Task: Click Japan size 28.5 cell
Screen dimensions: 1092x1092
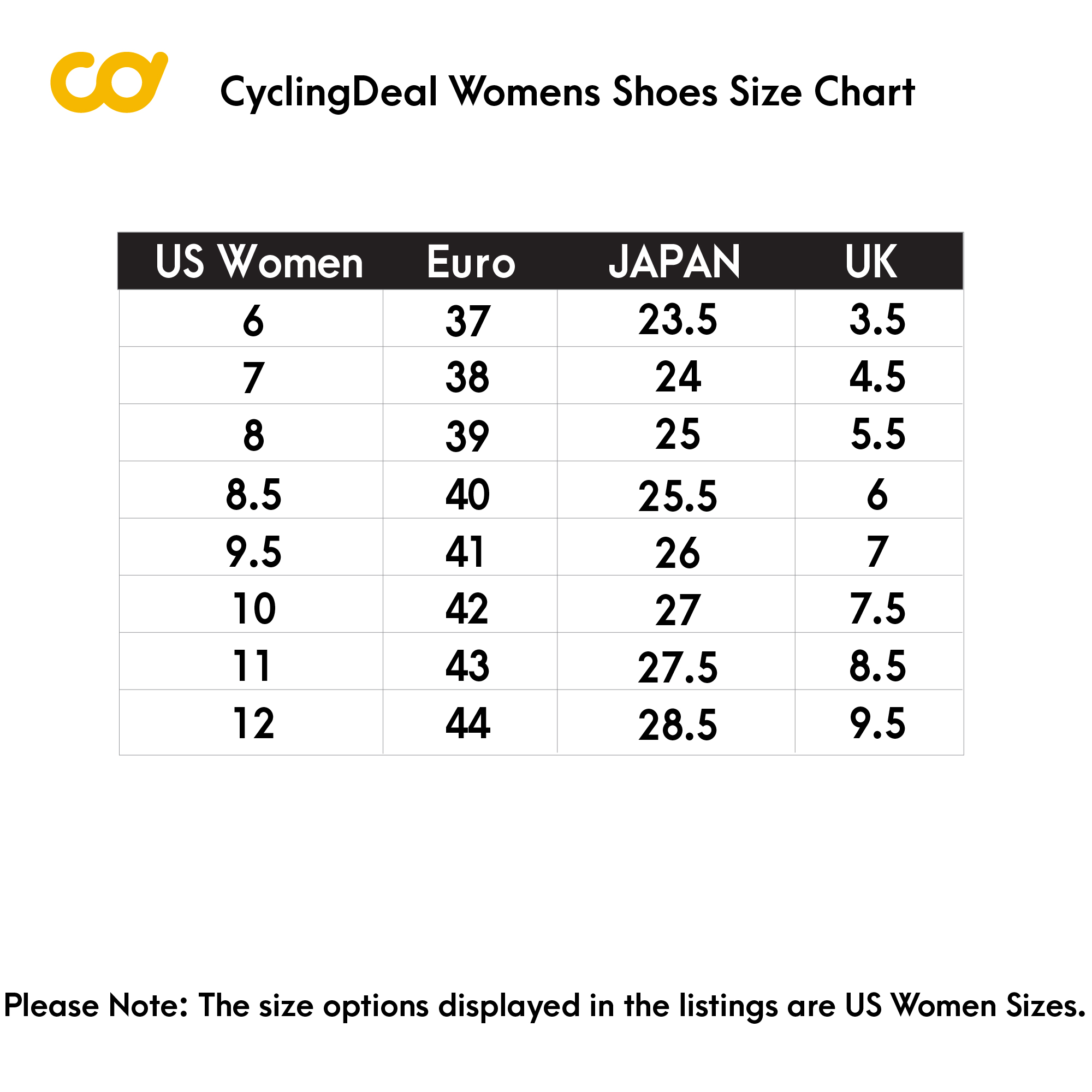Action: 676,722
